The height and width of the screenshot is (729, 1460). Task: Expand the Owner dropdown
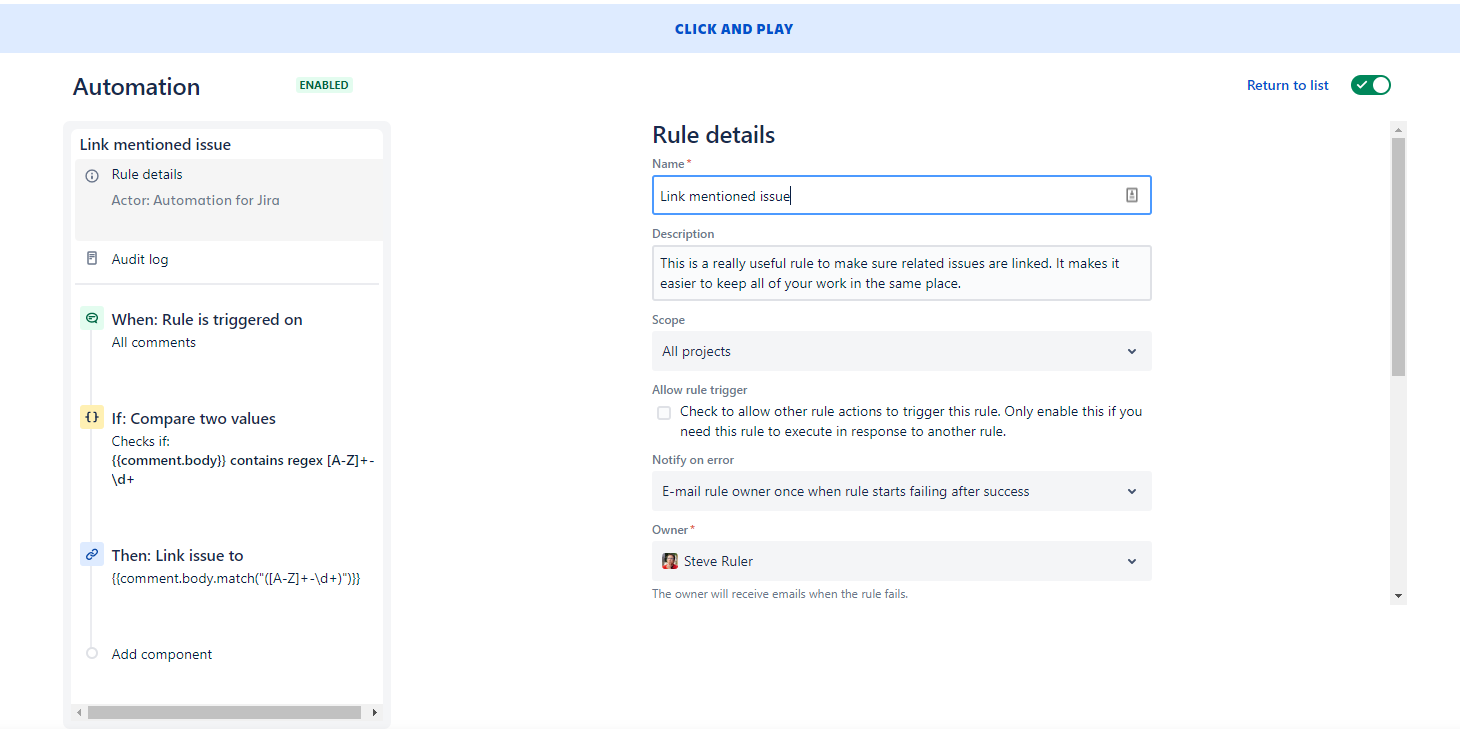pyautogui.click(x=1131, y=561)
